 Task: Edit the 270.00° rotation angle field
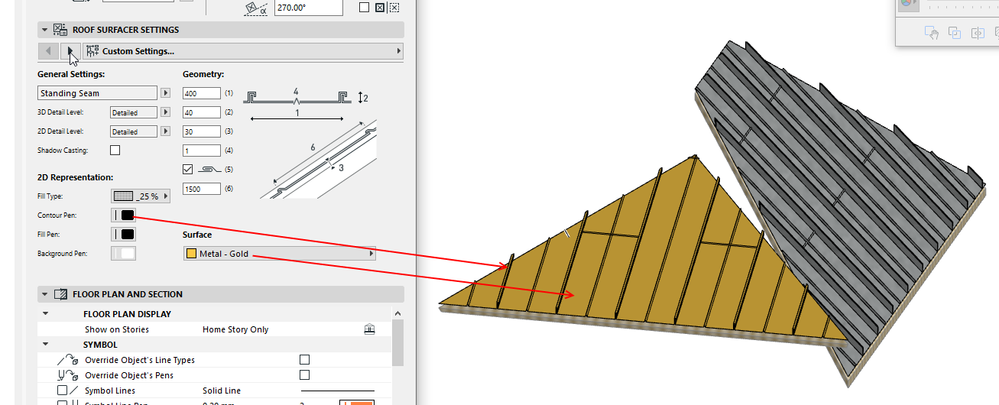[308, 8]
